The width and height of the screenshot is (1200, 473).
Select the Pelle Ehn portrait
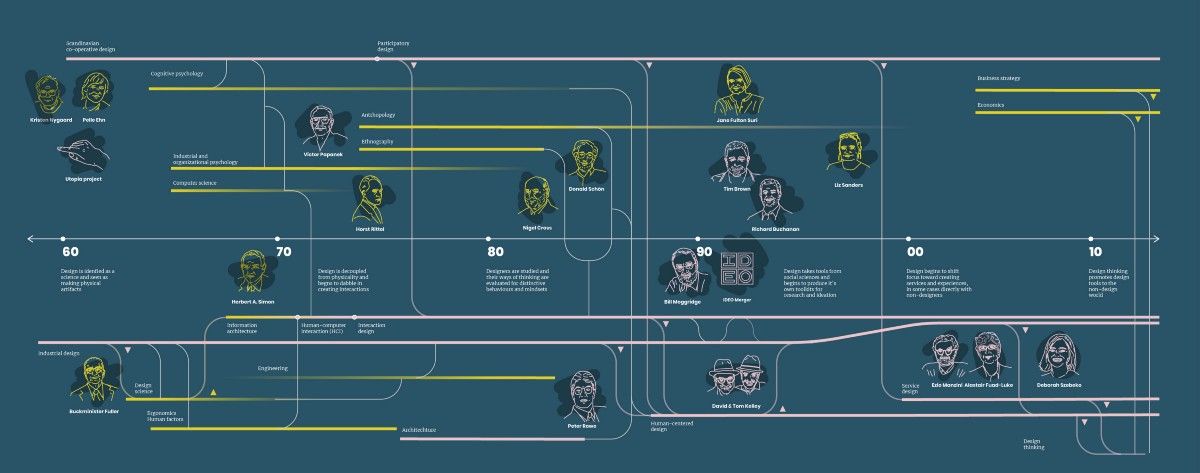pos(96,92)
